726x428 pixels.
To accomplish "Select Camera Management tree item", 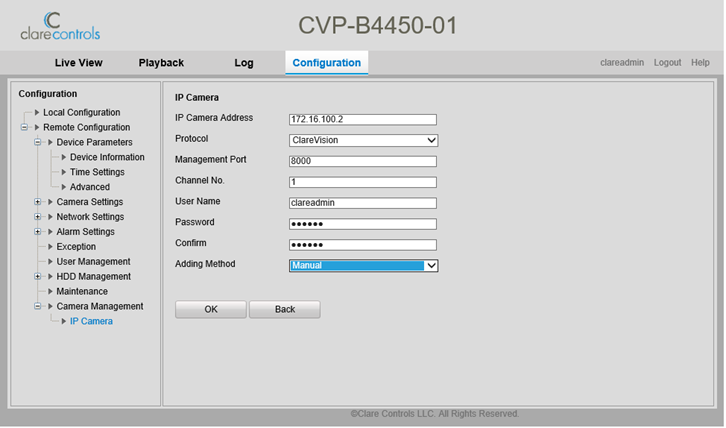I will pos(100,306).
